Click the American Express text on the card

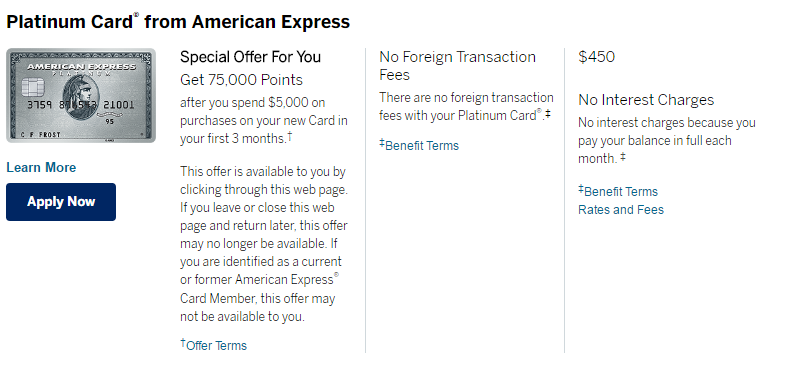81,67
